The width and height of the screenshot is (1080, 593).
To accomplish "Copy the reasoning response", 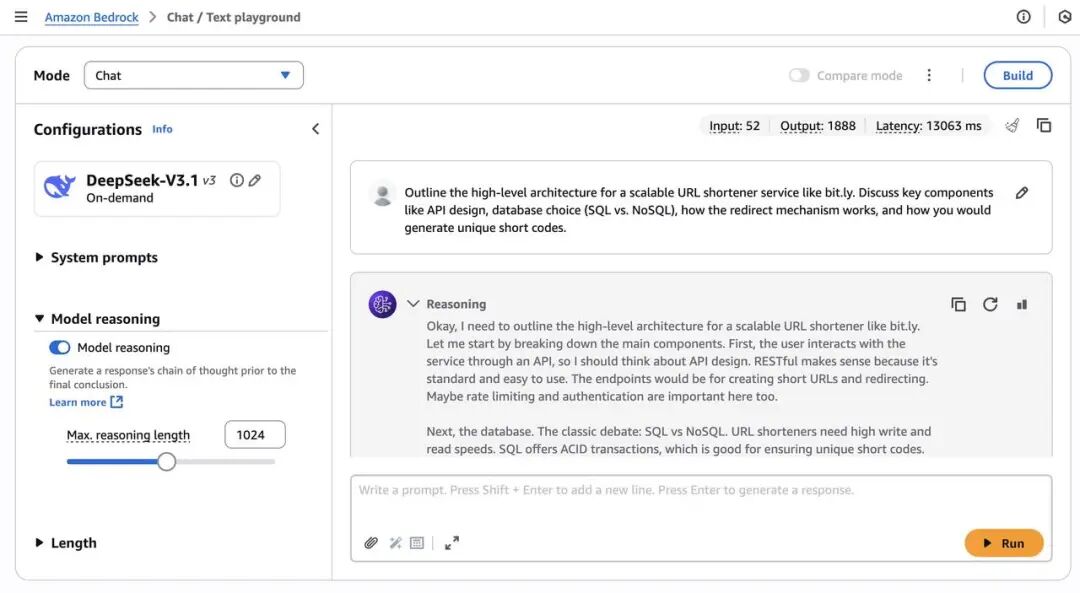I will point(958,304).
